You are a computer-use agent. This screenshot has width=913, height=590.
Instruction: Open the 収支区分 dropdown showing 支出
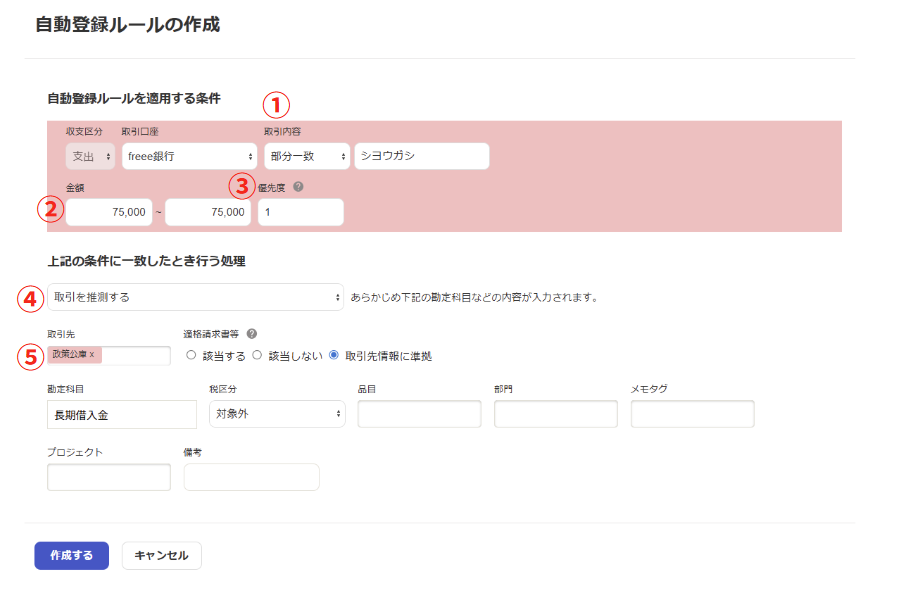click(90, 157)
